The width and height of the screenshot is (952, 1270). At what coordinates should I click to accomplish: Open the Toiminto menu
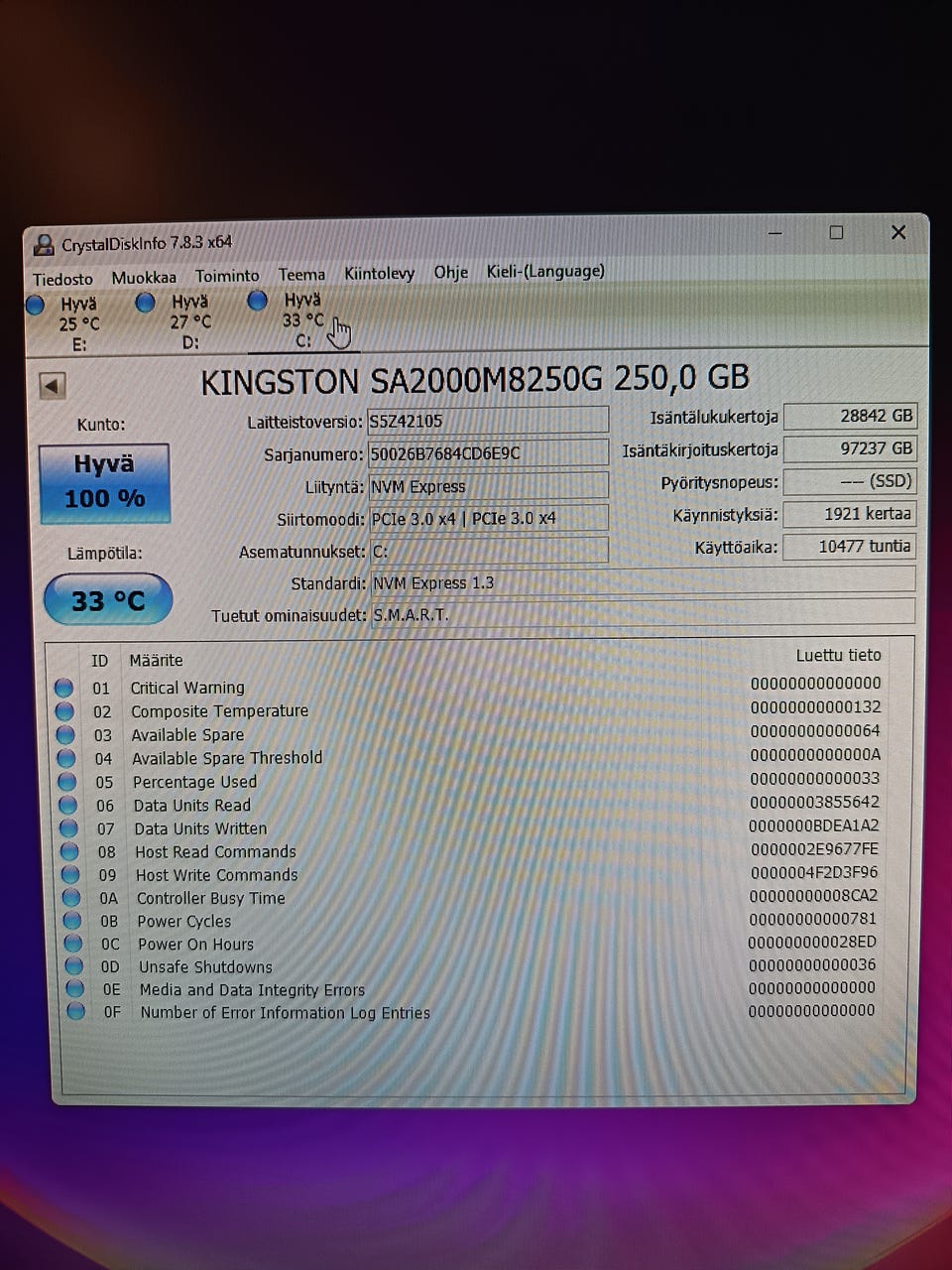[227, 275]
